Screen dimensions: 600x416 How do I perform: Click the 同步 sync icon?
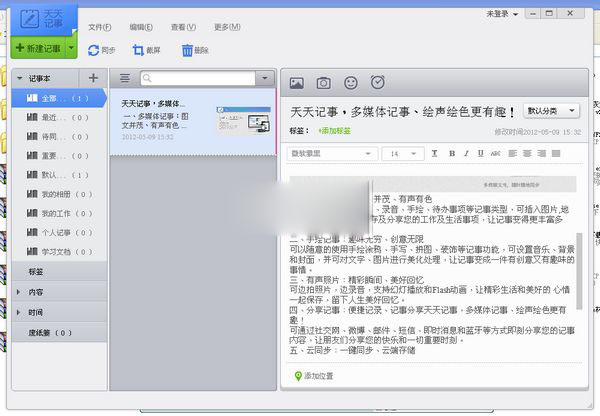(94, 49)
